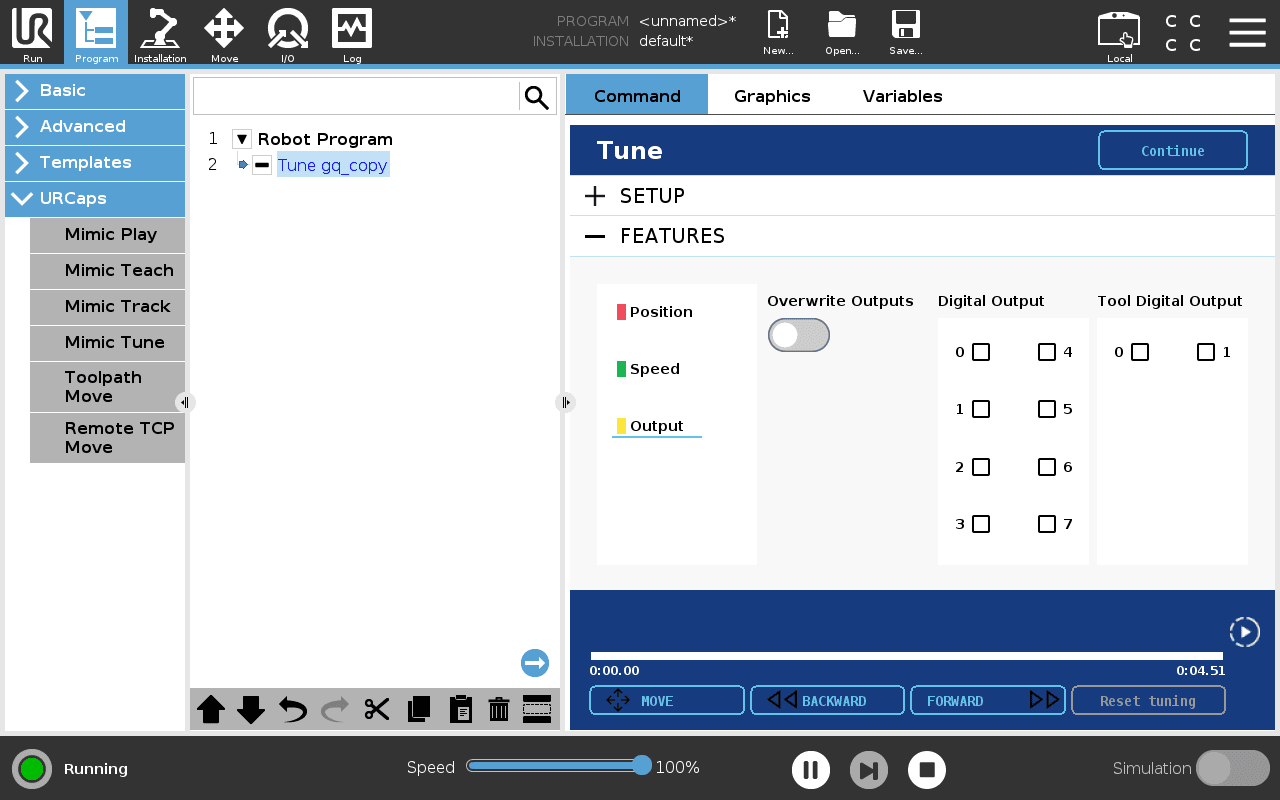The width and height of the screenshot is (1280, 800).
Task: Toggle the Overwrite Outputs switch
Action: click(x=798, y=336)
